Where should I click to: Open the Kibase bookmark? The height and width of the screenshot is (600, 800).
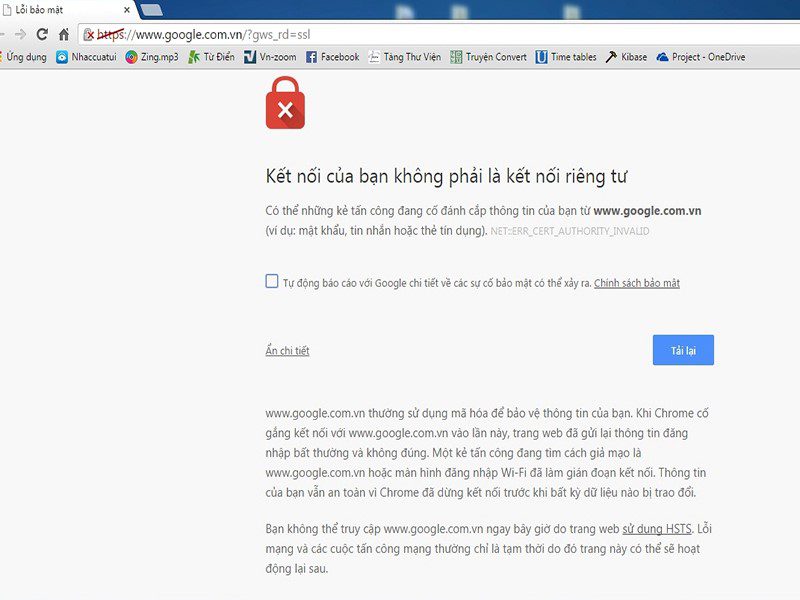tap(626, 57)
